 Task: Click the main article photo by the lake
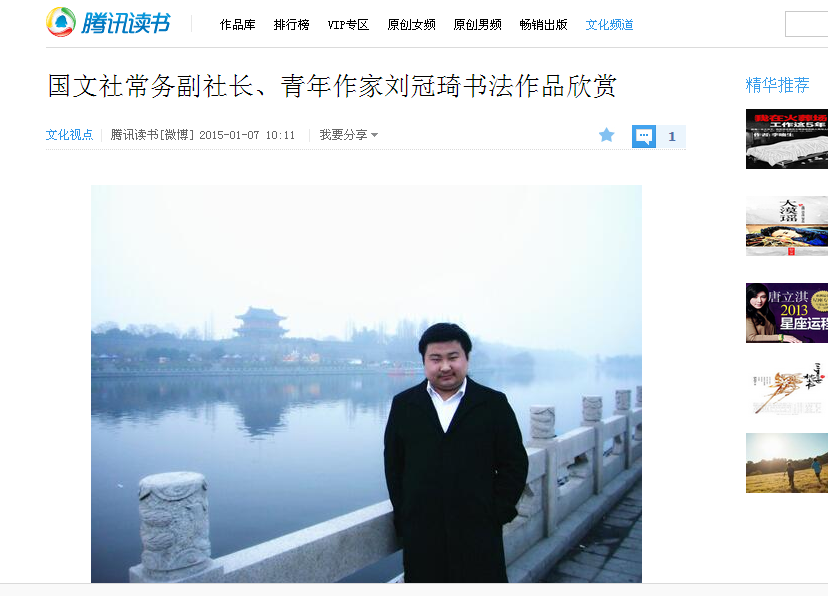click(366, 384)
